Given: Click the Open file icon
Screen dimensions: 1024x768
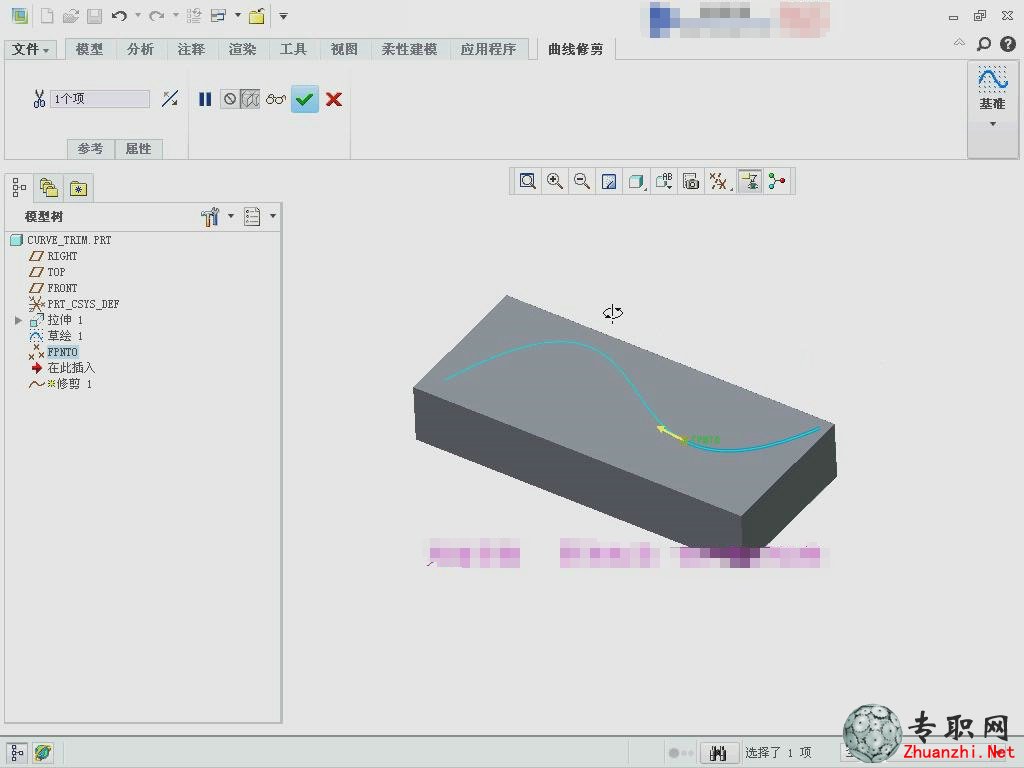Looking at the screenshot, I should coord(71,16).
